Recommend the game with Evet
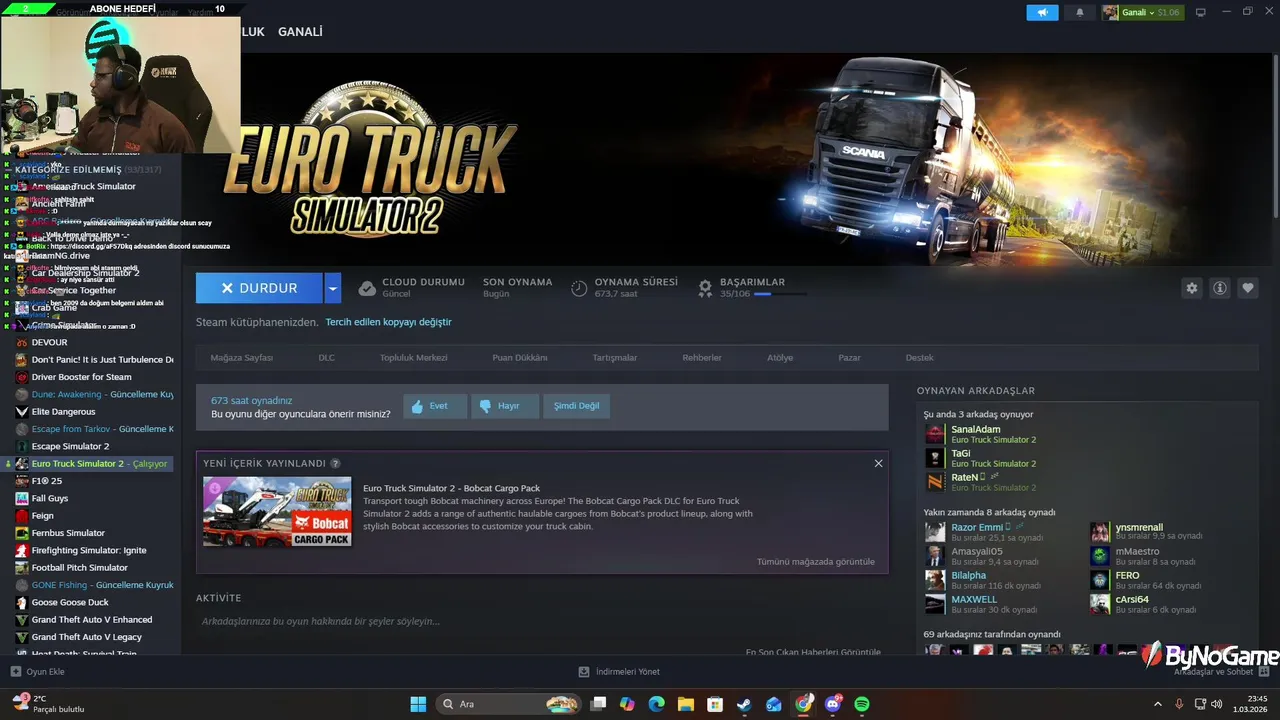This screenshot has width=1280, height=720. (x=435, y=406)
